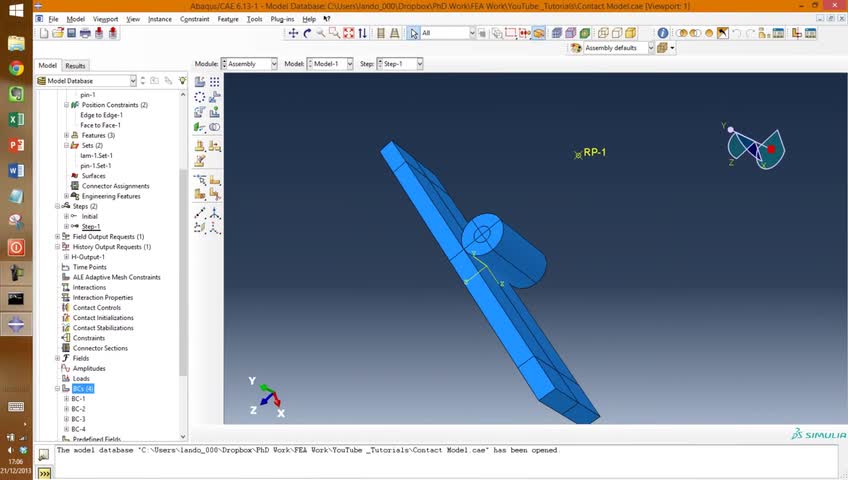Open the Constraint menu
This screenshot has width=848, height=480.
tap(195, 19)
